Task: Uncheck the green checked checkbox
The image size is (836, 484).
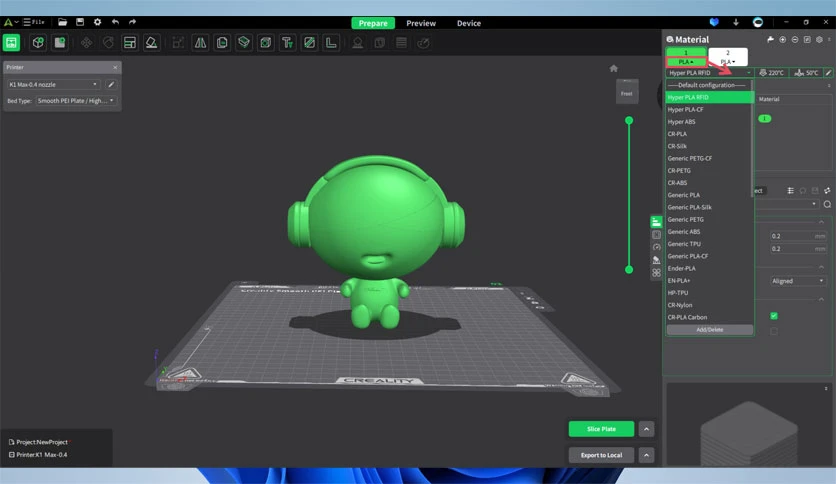Action: point(774,316)
